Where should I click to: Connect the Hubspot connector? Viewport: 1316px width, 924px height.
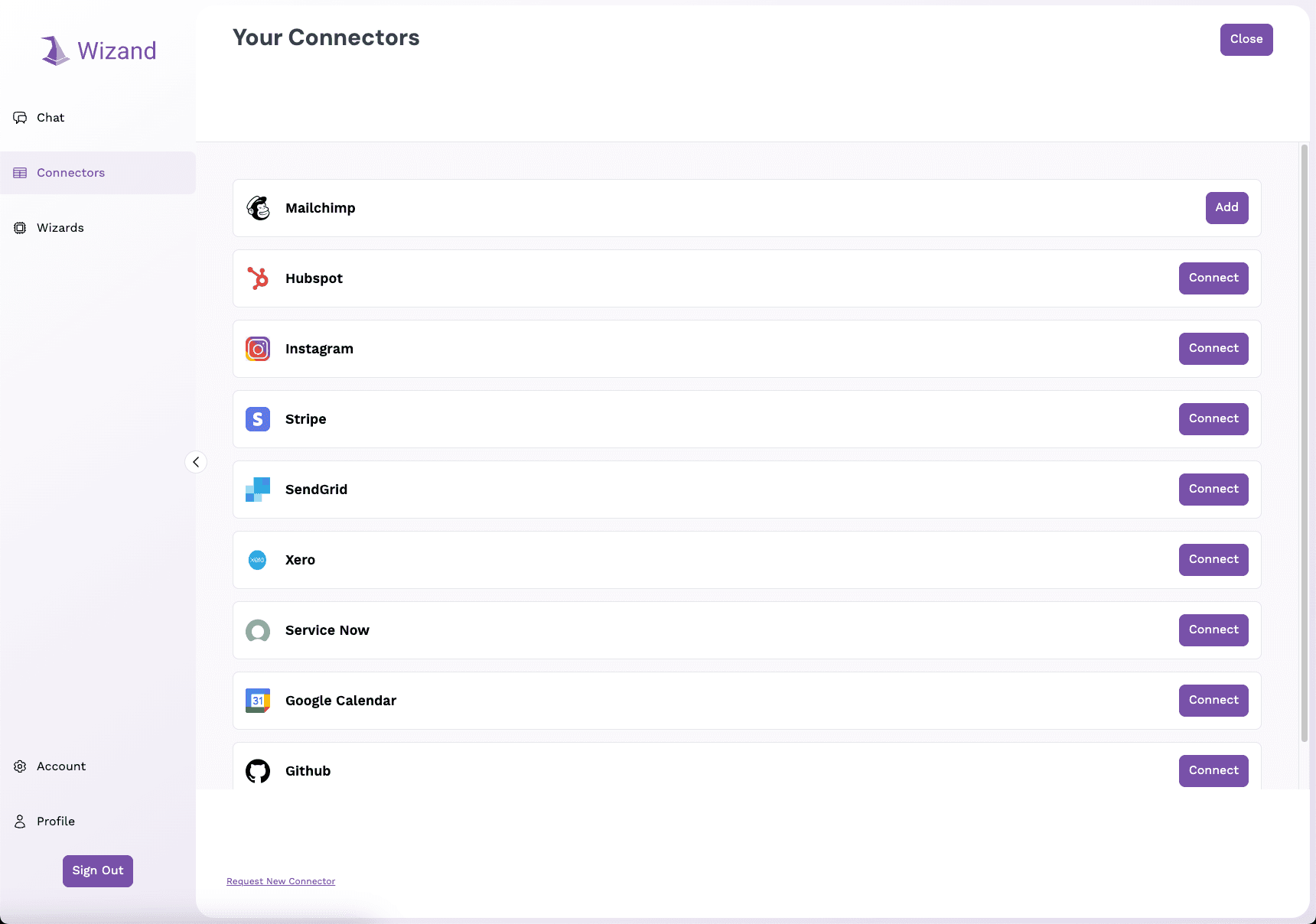coord(1213,278)
